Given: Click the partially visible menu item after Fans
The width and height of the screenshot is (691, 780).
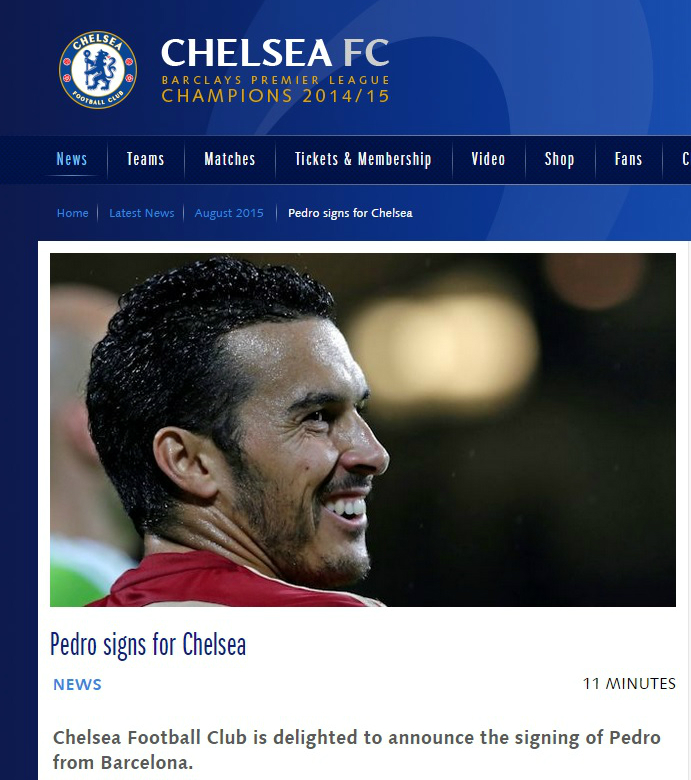Looking at the screenshot, I should (x=685, y=159).
